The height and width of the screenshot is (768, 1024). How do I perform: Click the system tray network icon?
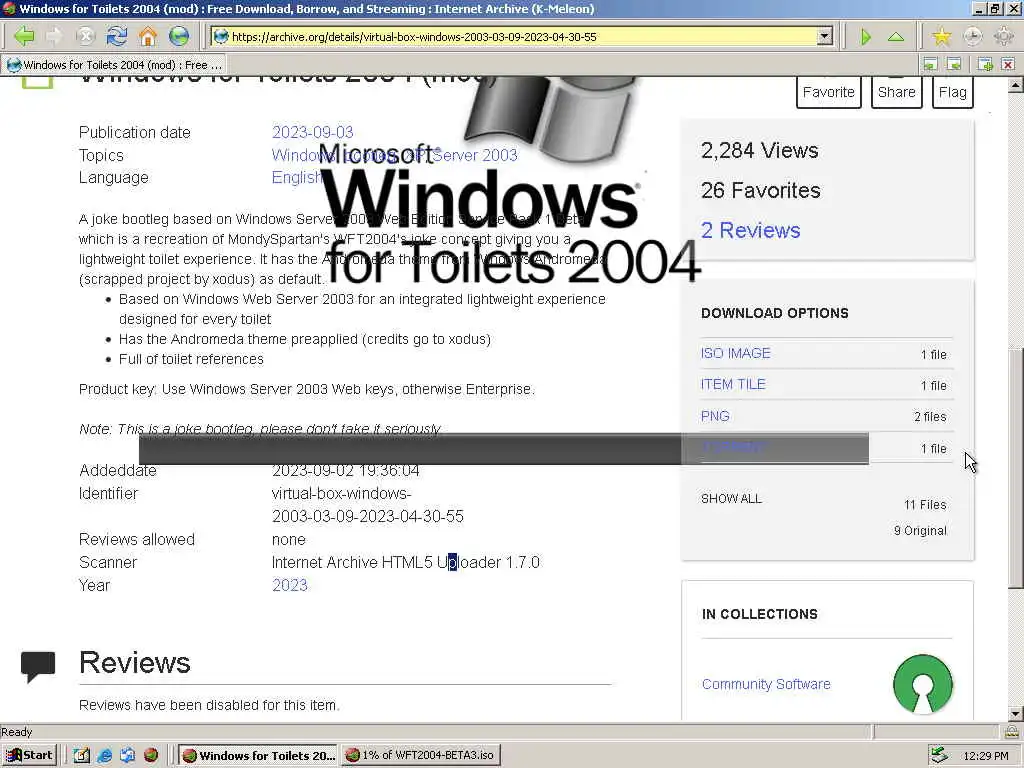(x=939, y=756)
